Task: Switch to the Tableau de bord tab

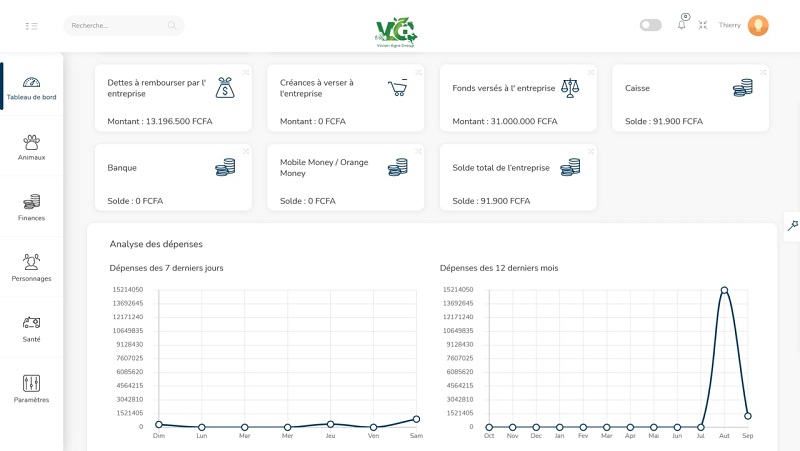Action: pyautogui.click(x=31, y=88)
